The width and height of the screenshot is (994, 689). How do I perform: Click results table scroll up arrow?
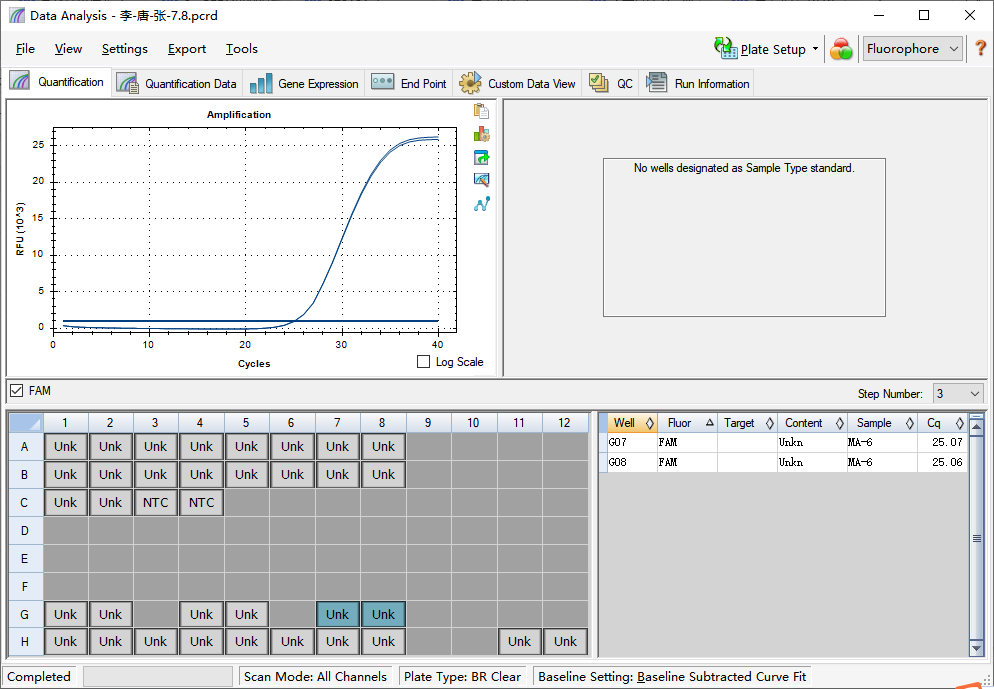[x=976, y=427]
